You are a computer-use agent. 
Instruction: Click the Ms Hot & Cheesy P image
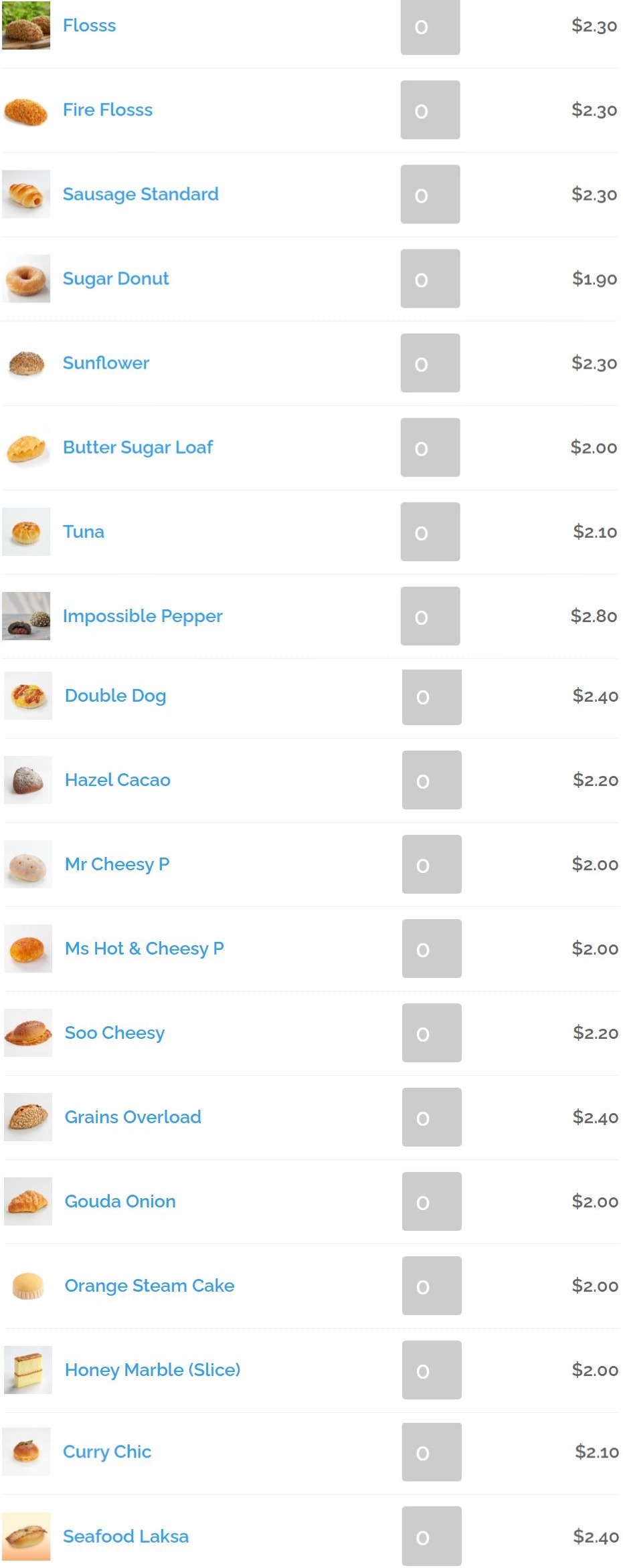[x=28, y=948]
